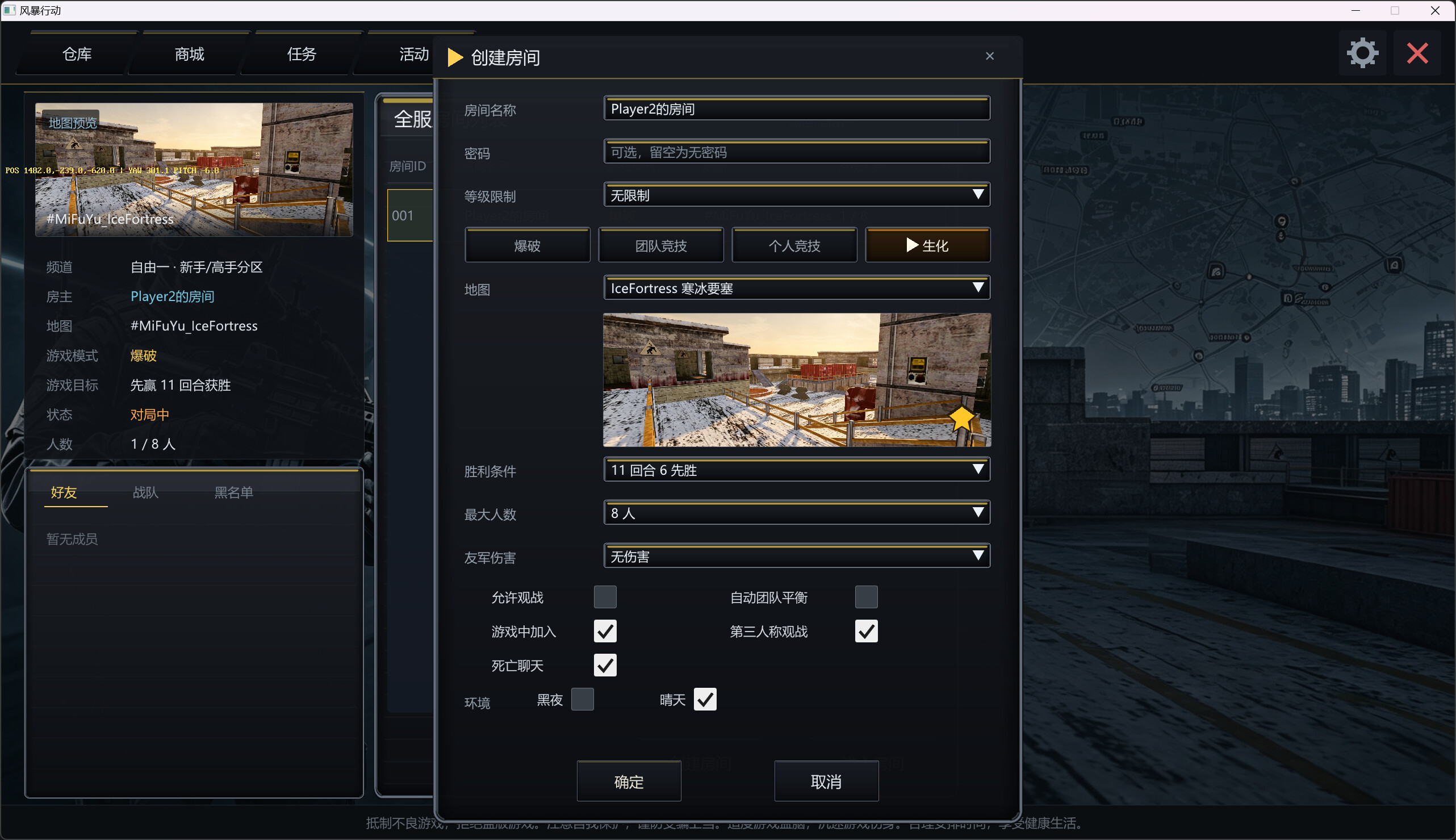Viewport: 1456px width, 840px height.
Task: Open the 仓库 tab
Action: point(77,53)
